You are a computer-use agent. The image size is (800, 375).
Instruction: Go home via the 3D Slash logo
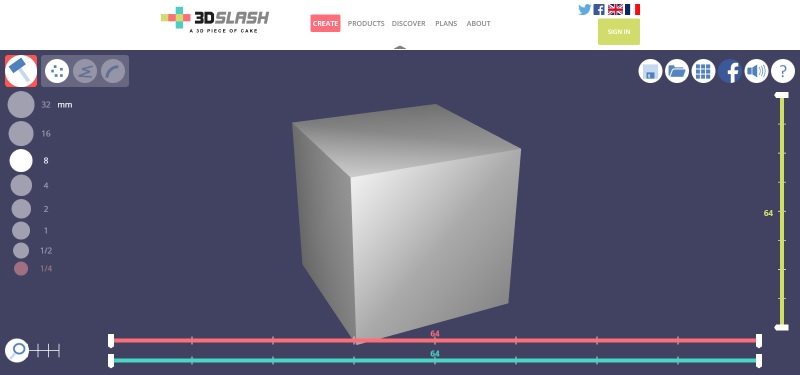point(215,20)
